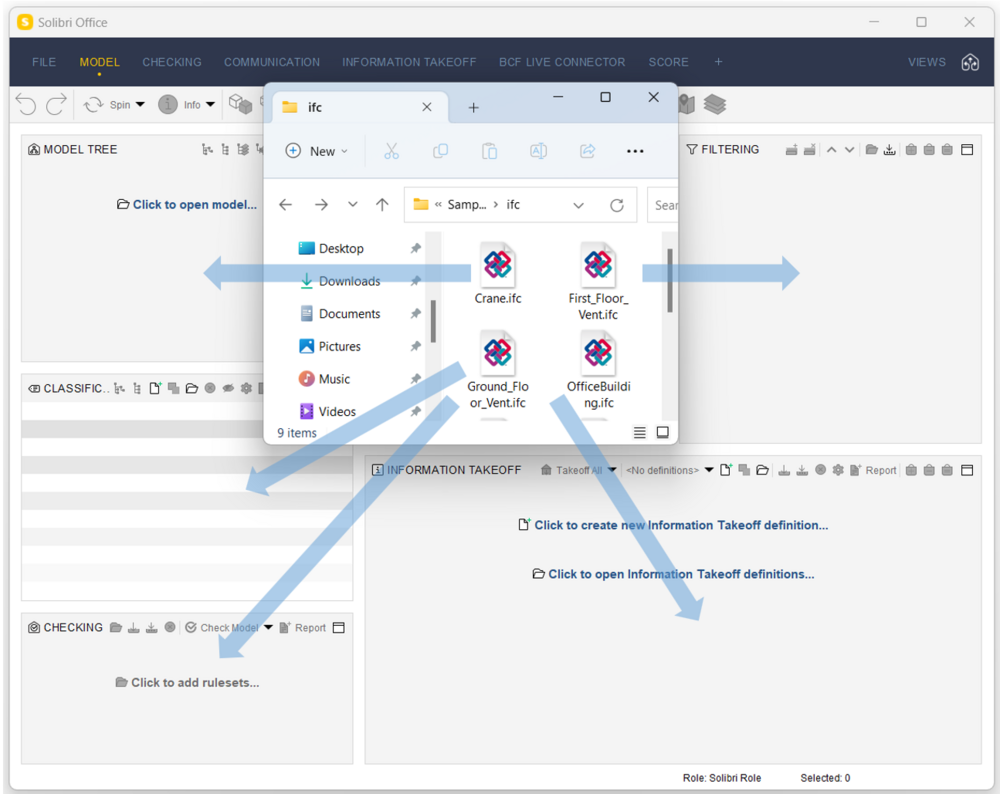Maximize the Filtering panel
Screen dimensions: 1000x794
pos(967,149)
